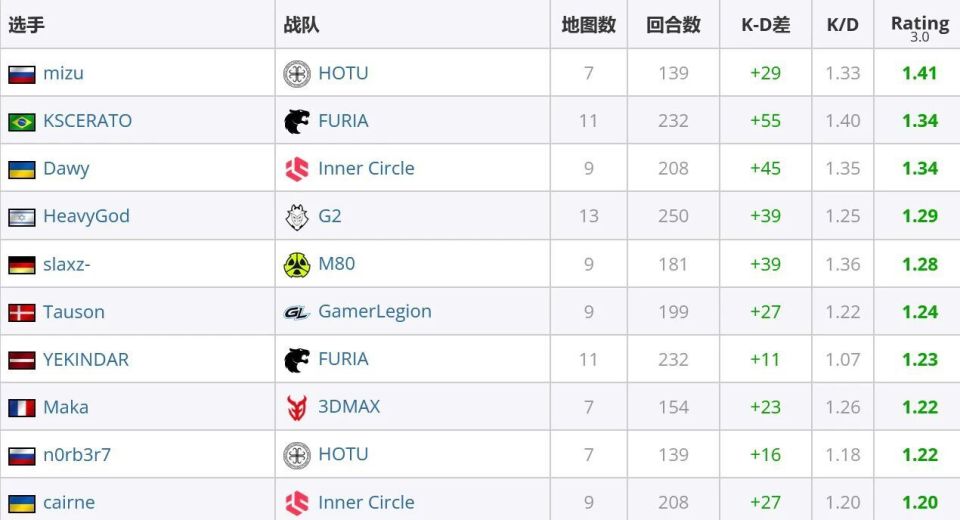Viewport: 960px width, 520px height.
Task: Click Inner Circle logo in Dawy row
Action: (297, 169)
